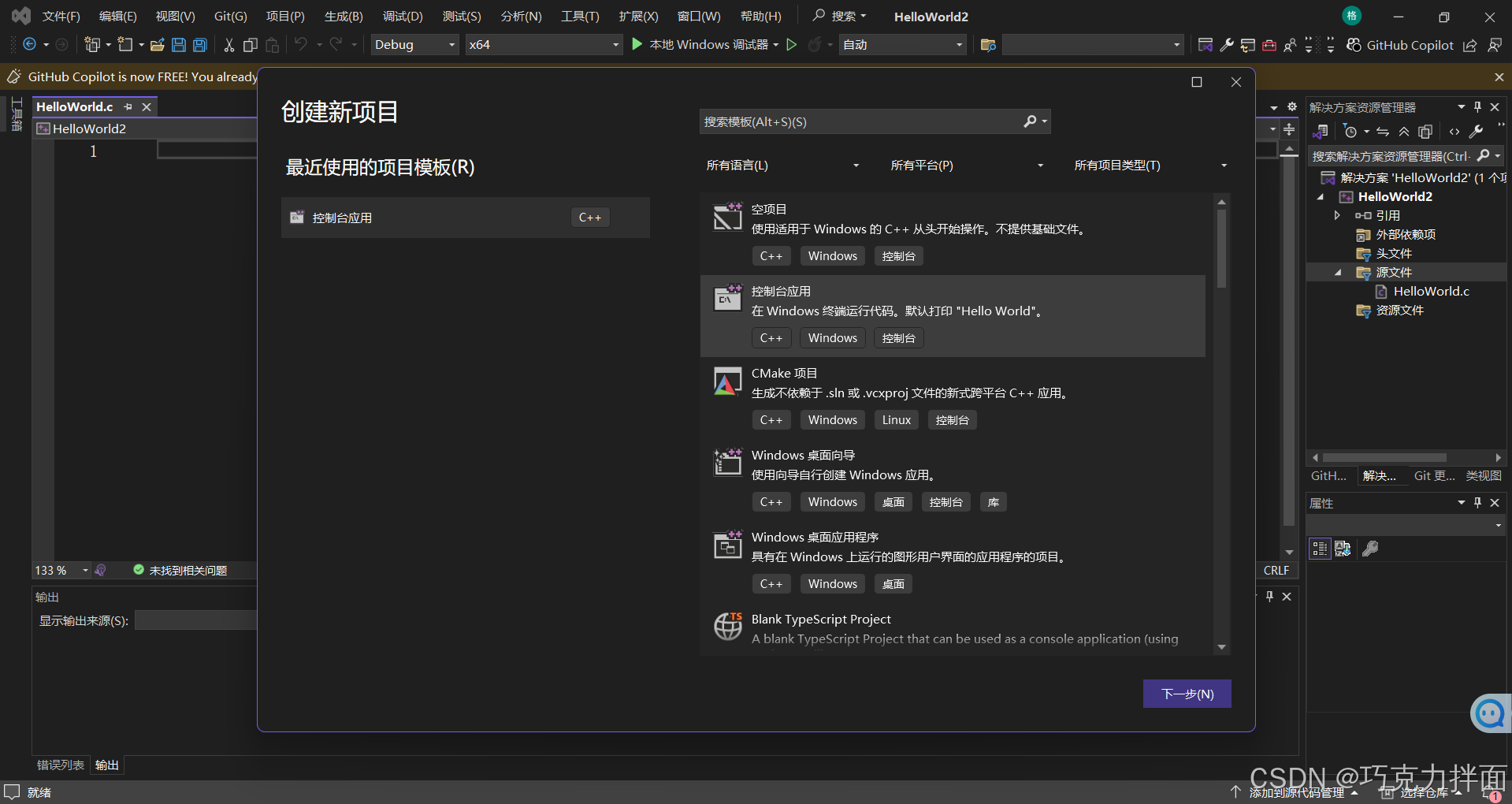Collapse All items in Solution Explorer

click(x=1403, y=132)
